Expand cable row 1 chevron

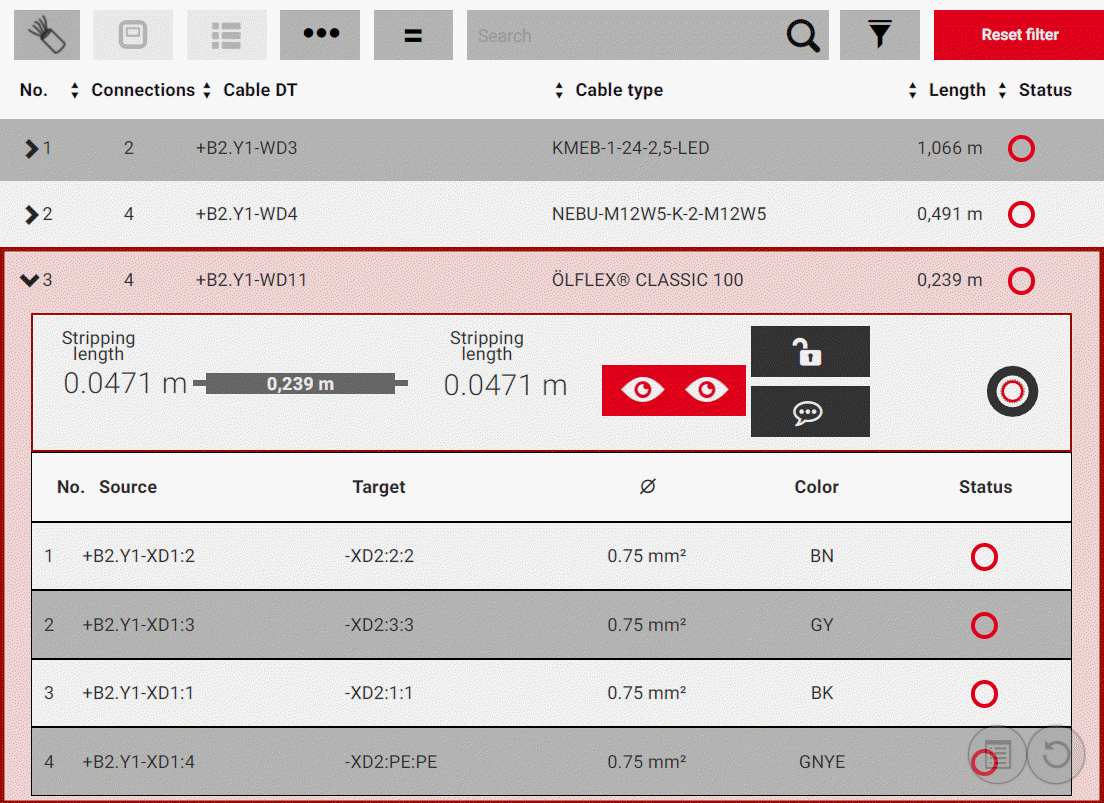pyautogui.click(x=31, y=149)
